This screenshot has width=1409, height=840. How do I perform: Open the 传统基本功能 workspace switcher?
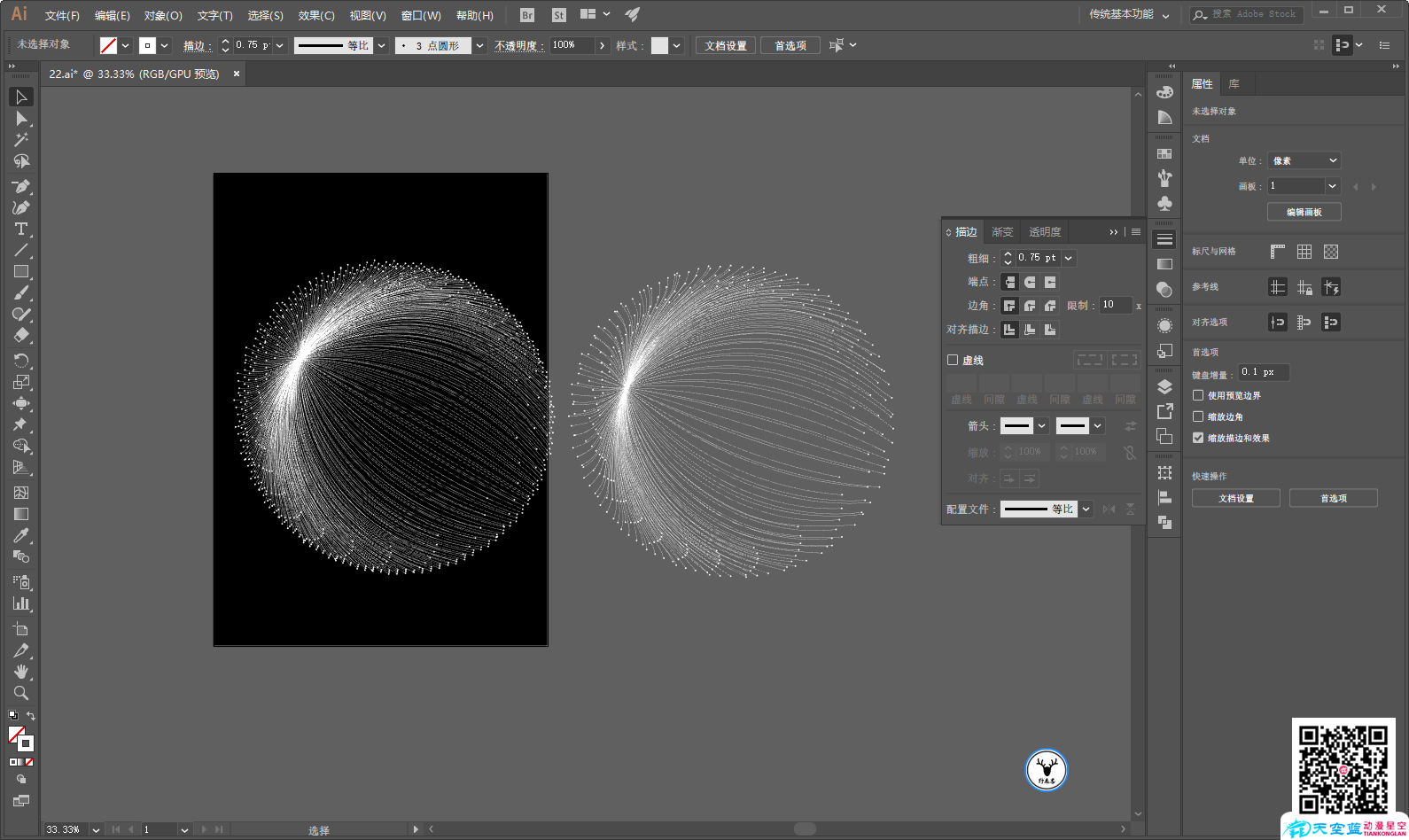pyautogui.click(x=1129, y=15)
